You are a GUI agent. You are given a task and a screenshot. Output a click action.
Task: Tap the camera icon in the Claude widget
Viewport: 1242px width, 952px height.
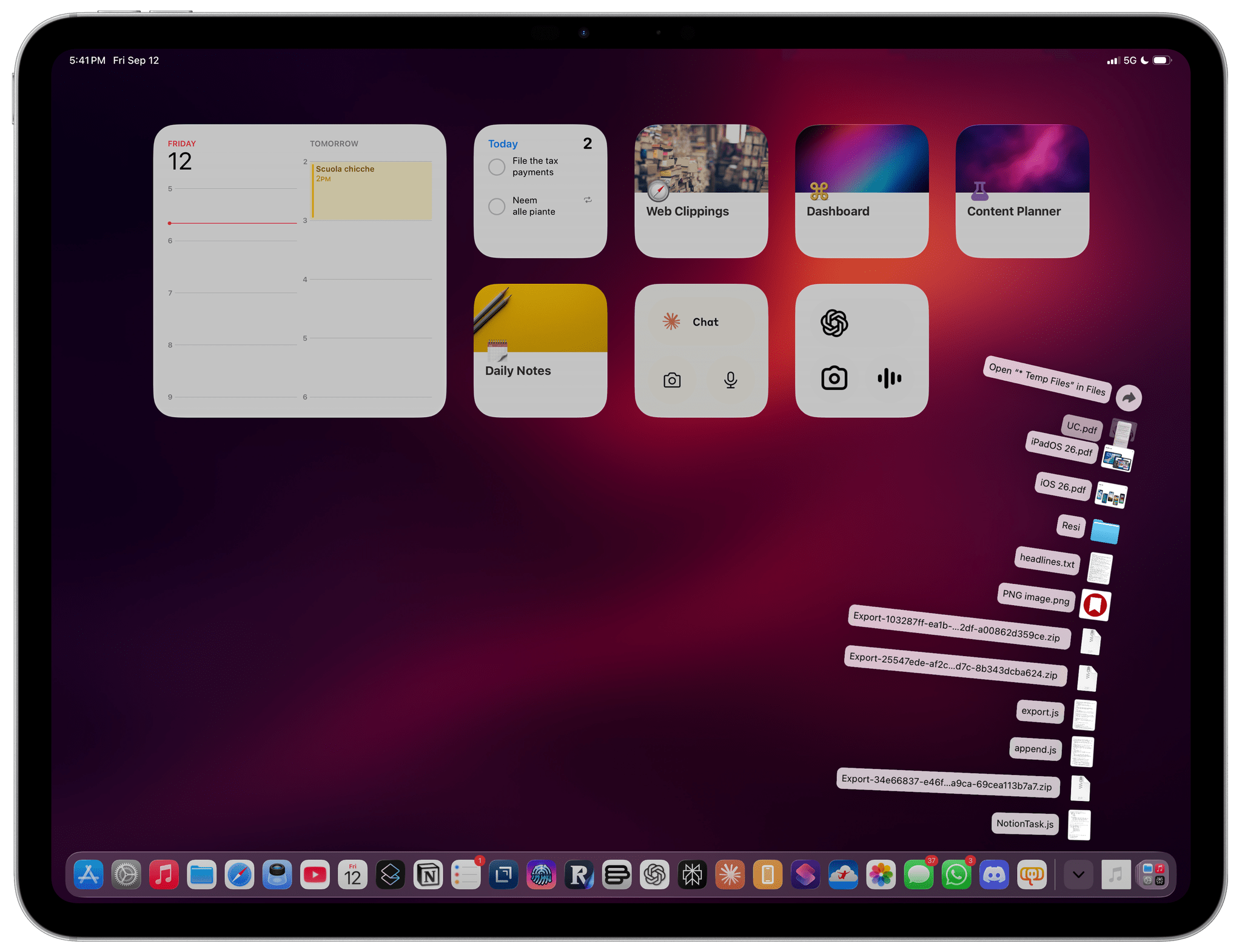(x=672, y=380)
